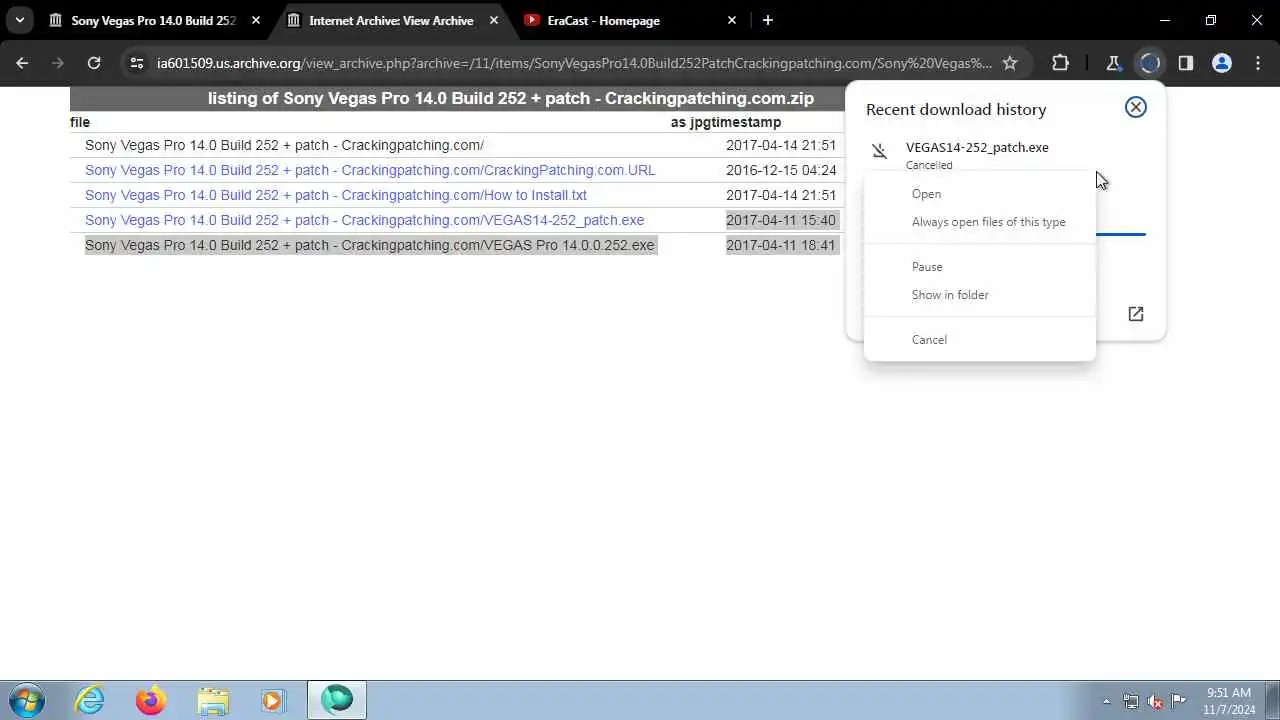The image size is (1280, 720).
Task: Open VEGAS Pro 14.0.0.252.exe link
Action: pos(369,245)
